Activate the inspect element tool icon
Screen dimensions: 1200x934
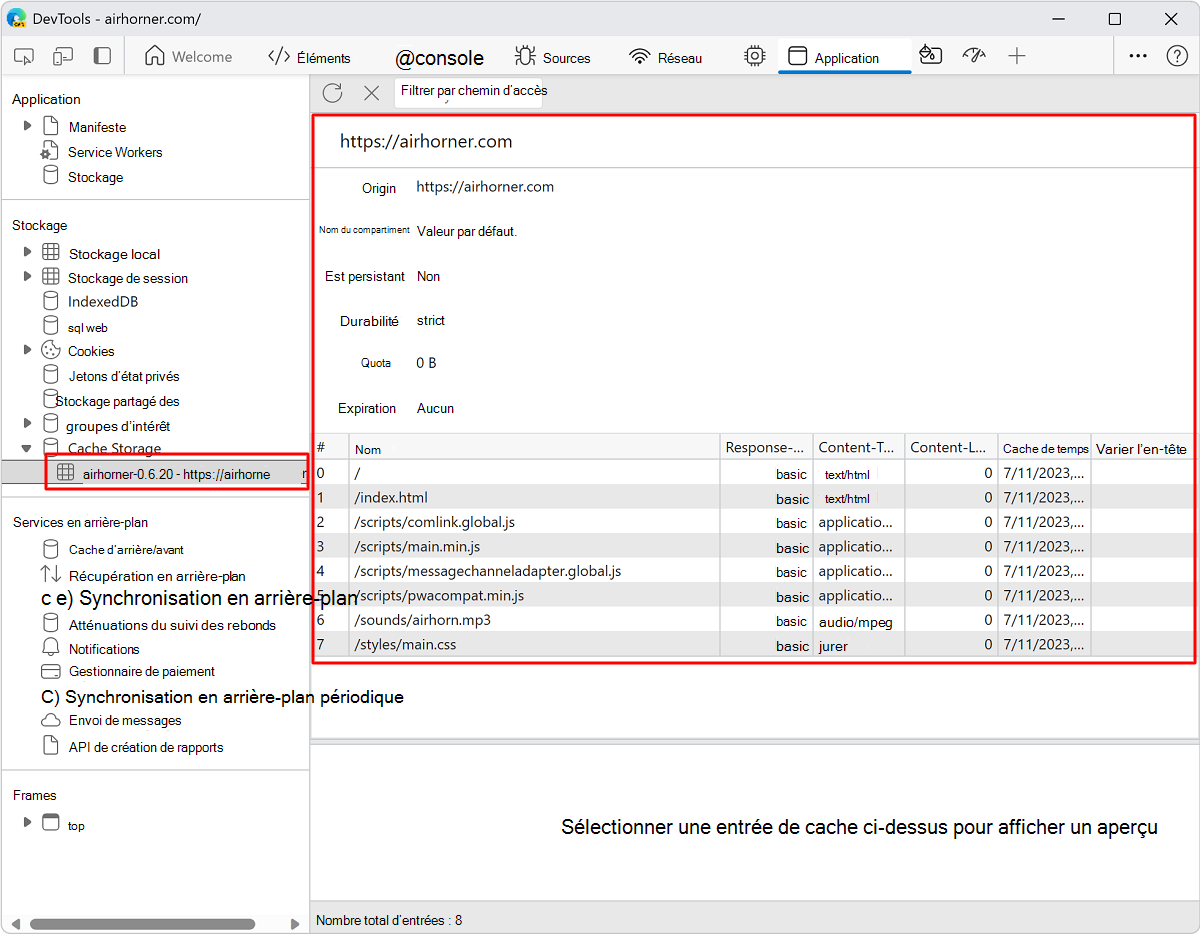click(25, 57)
